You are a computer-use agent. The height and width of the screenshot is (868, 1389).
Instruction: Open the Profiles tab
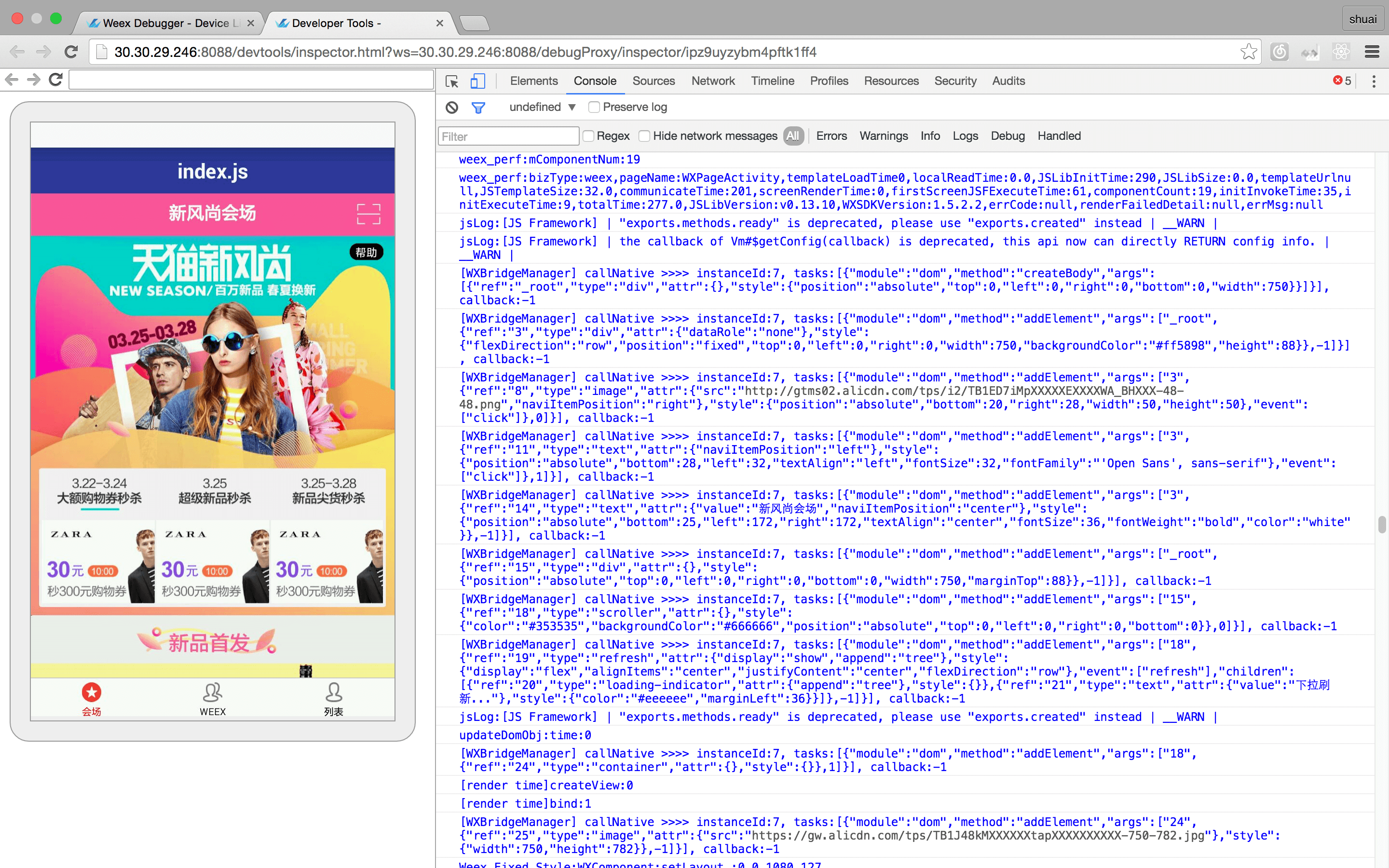point(829,81)
